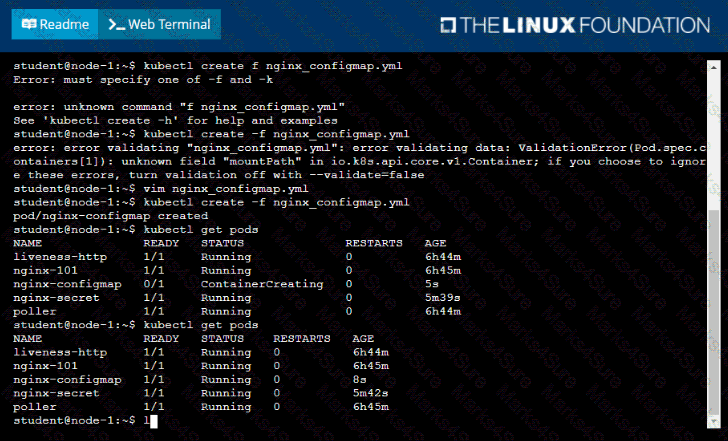Focus the terminal cursor at the last prompt
Viewport: 728px width, 441px height.
[146, 421]
